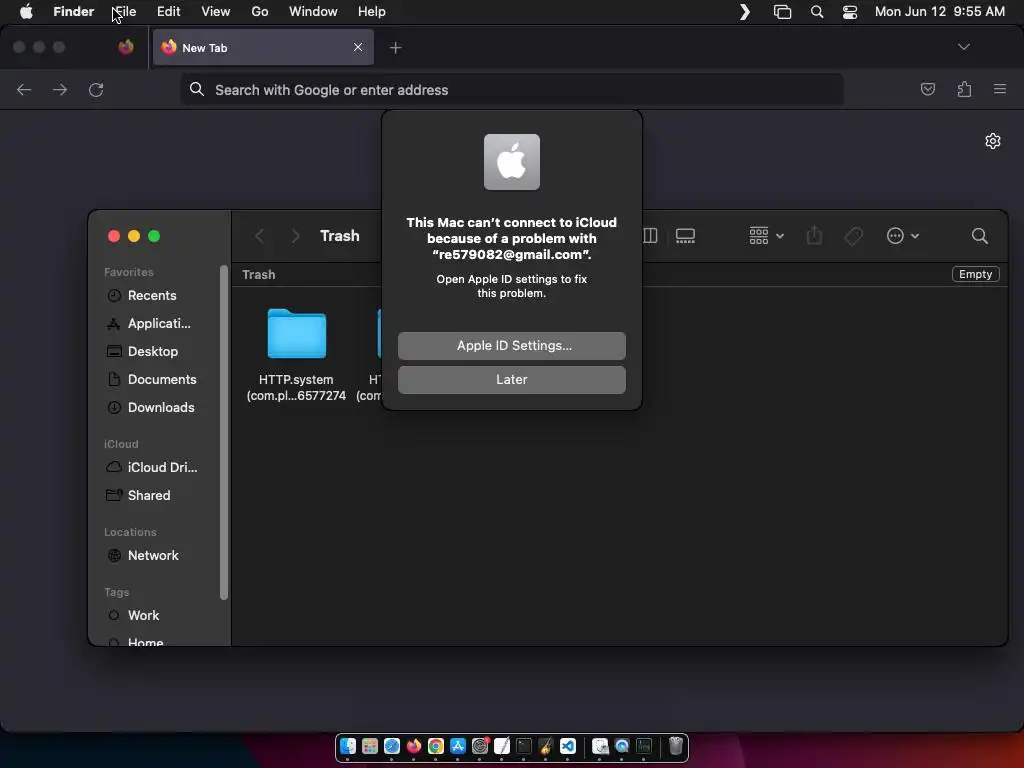Image resolution: width=1024 pixels, height=768 pixels.
Task: Open Launchpad from the Dock
Action: pyautogui.click(x=370, y=746)
